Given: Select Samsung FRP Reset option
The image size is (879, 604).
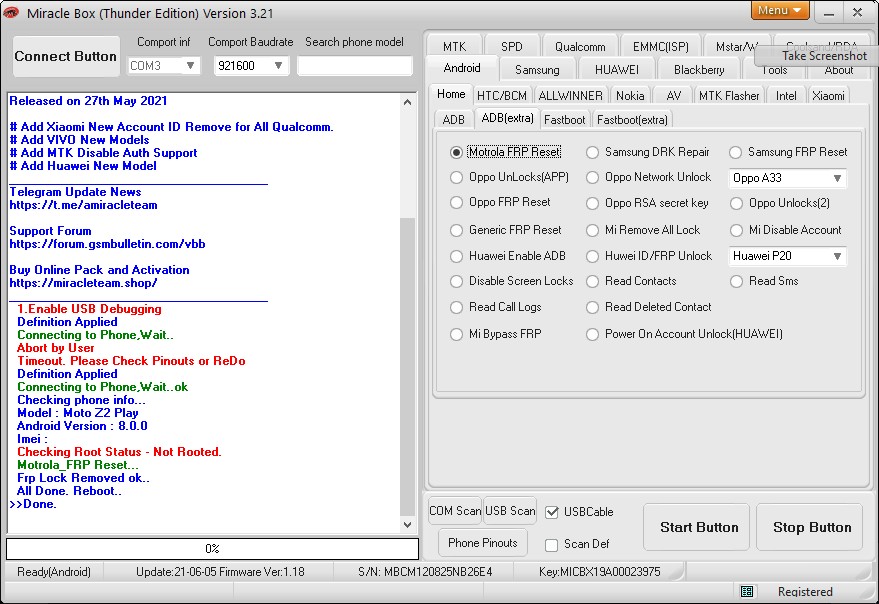Looking at the screenshot, I should click(735, 152).
